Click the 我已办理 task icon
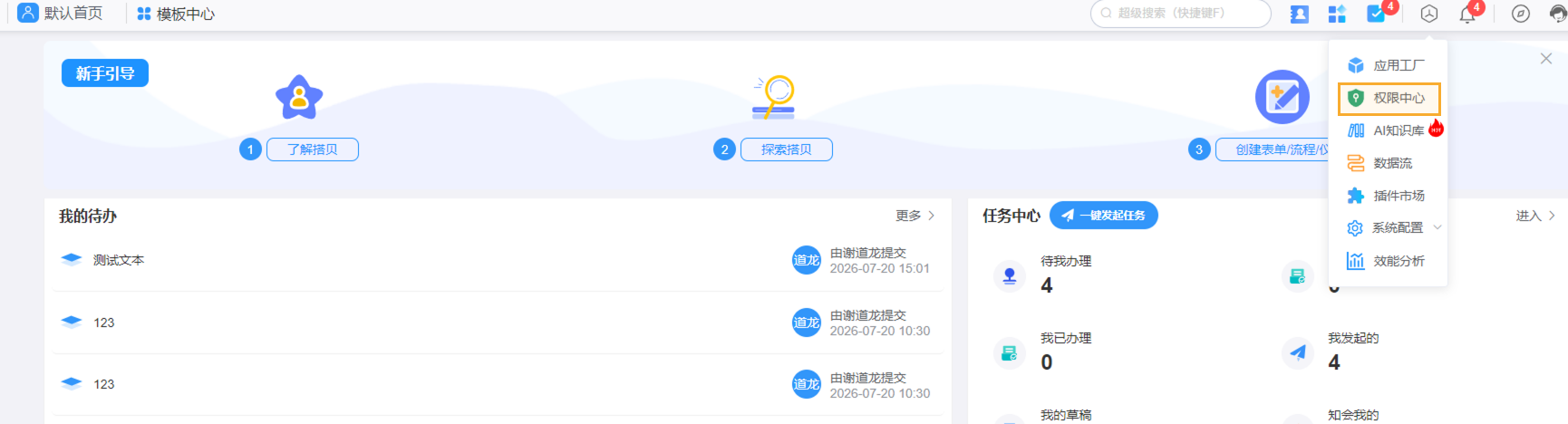This screenshot has width=1568, height=424. pyautogui.click(x=1009, y=352)
